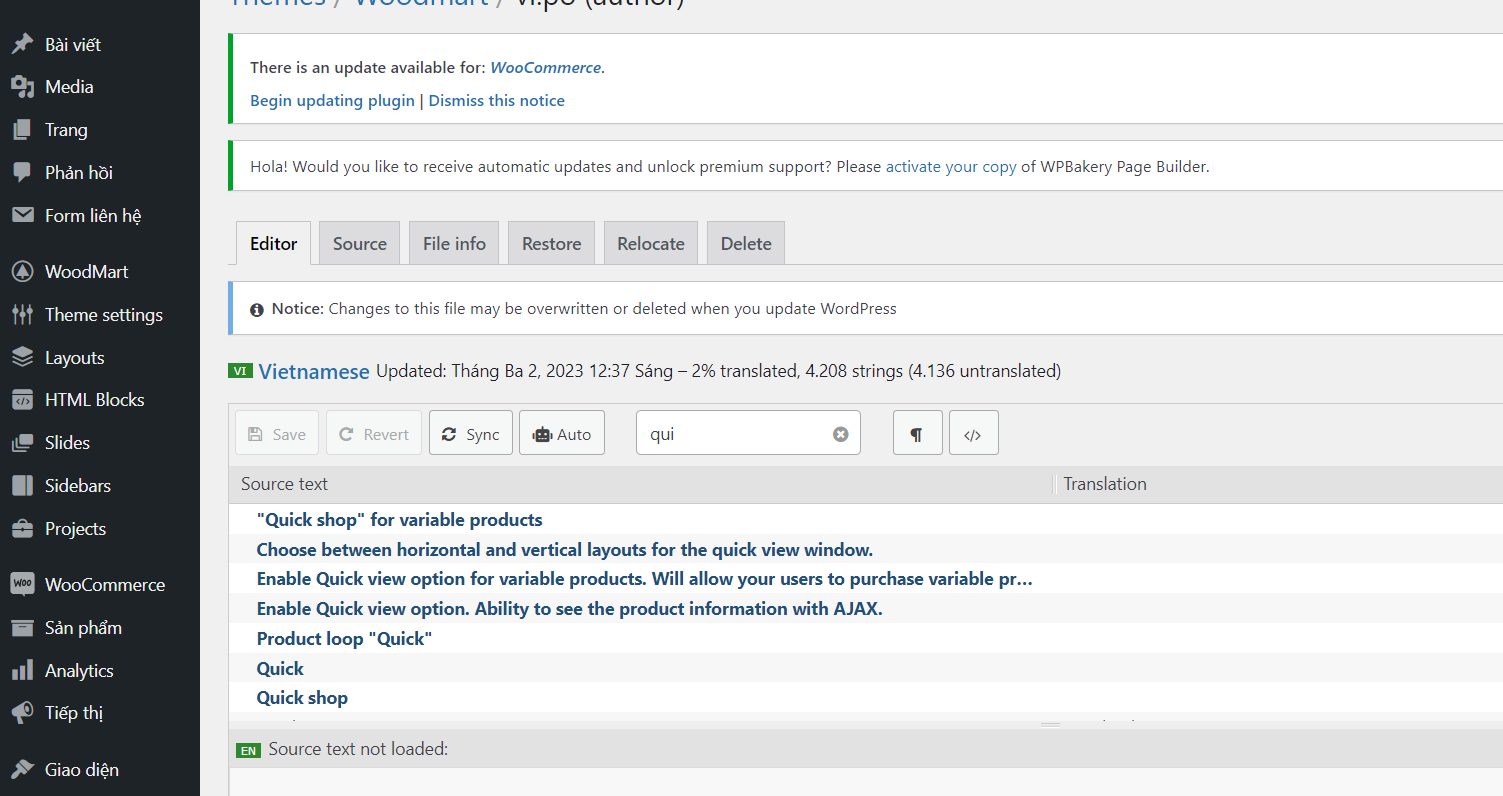Open WooCommerce in the admin sidebar
This screenshot has height=796, width=1503.
click(104, 585)
